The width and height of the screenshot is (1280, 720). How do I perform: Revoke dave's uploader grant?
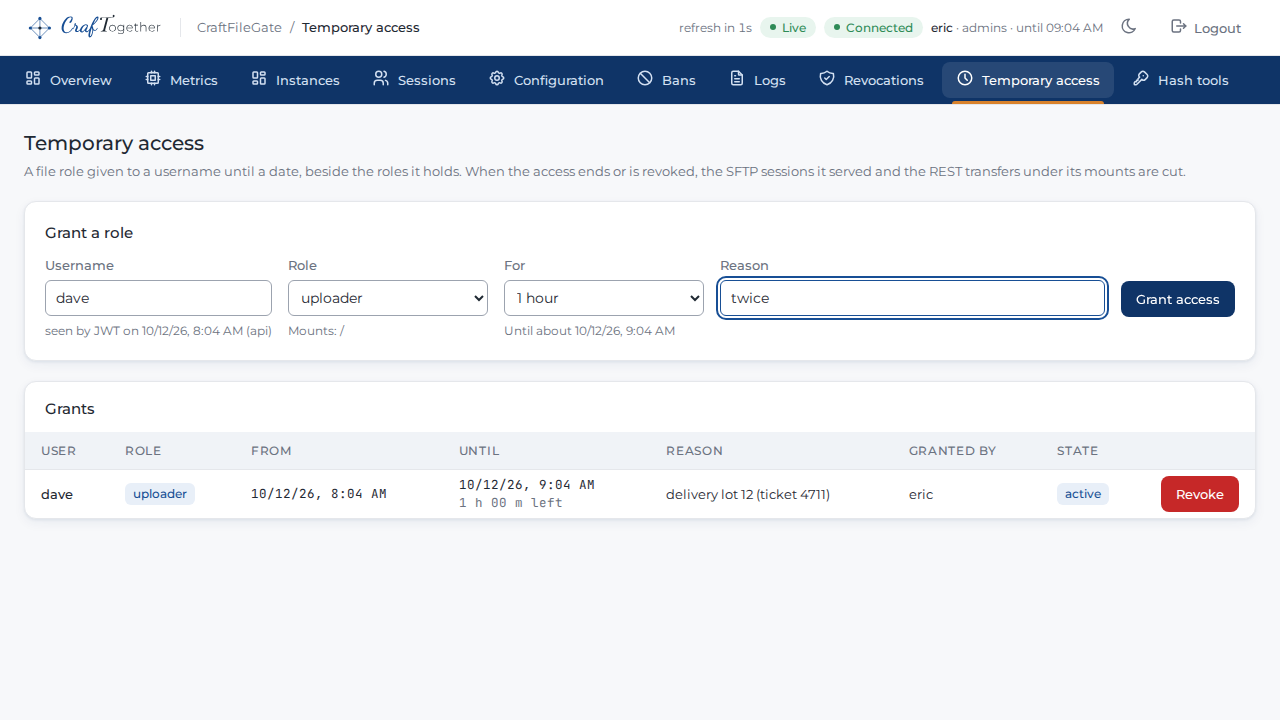click(1200, 494)
